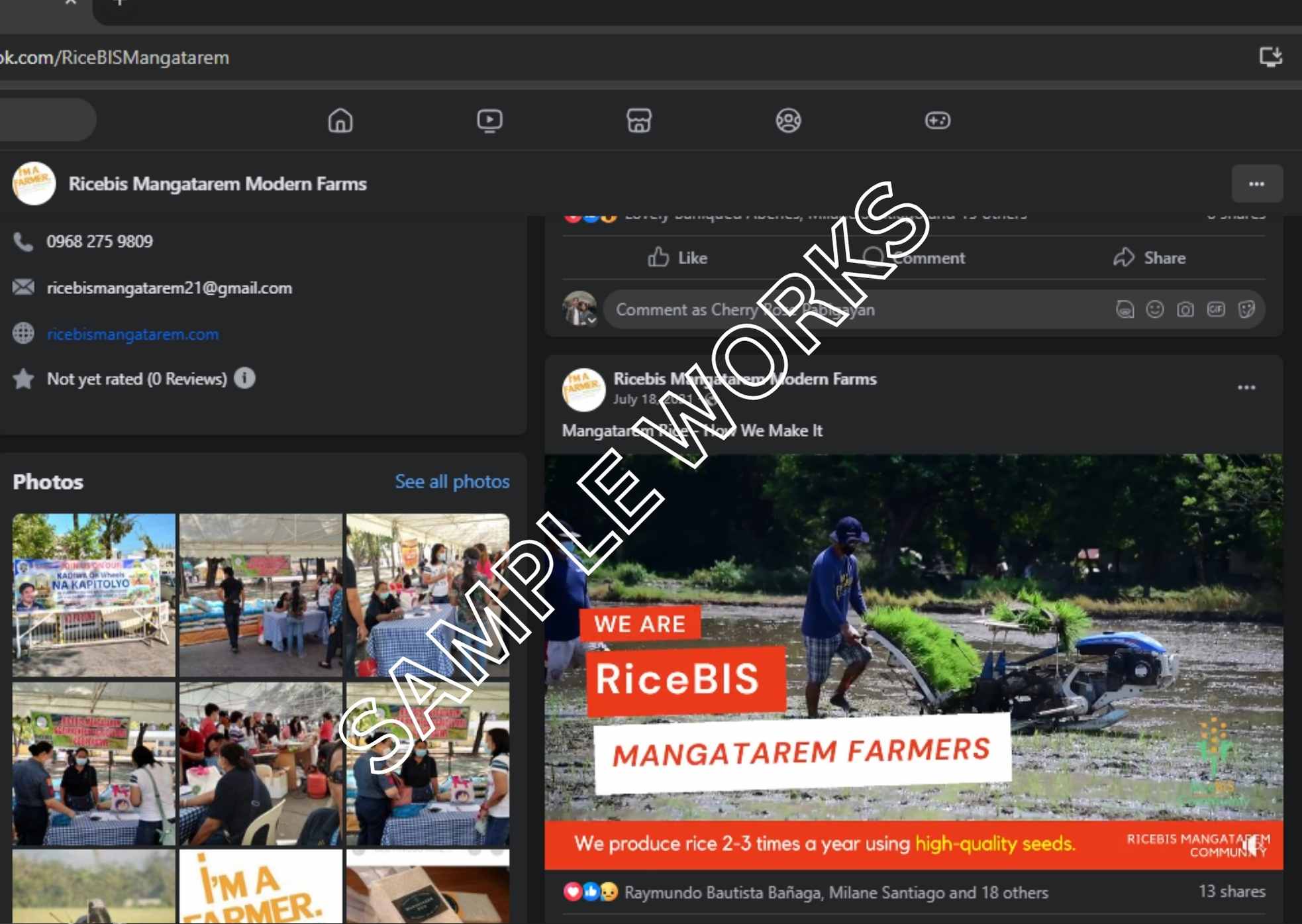Open the Gaming controller icon
1302x924 pixels.
(937, 121)
